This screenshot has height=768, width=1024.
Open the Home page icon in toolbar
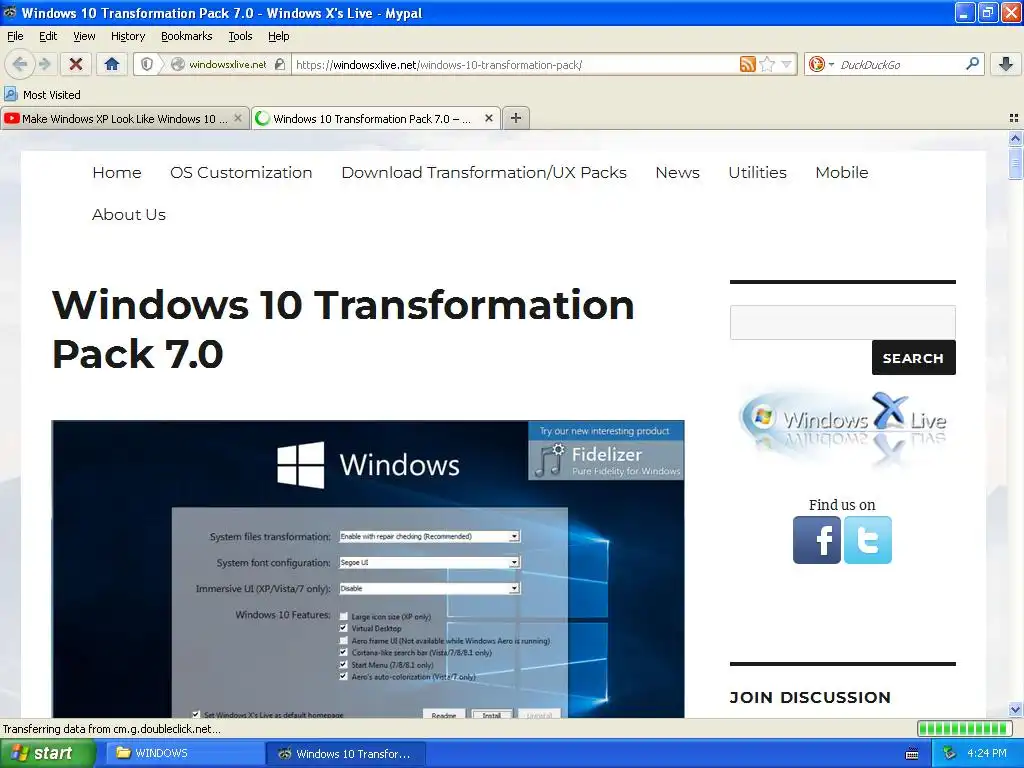(x=112, y=64)
